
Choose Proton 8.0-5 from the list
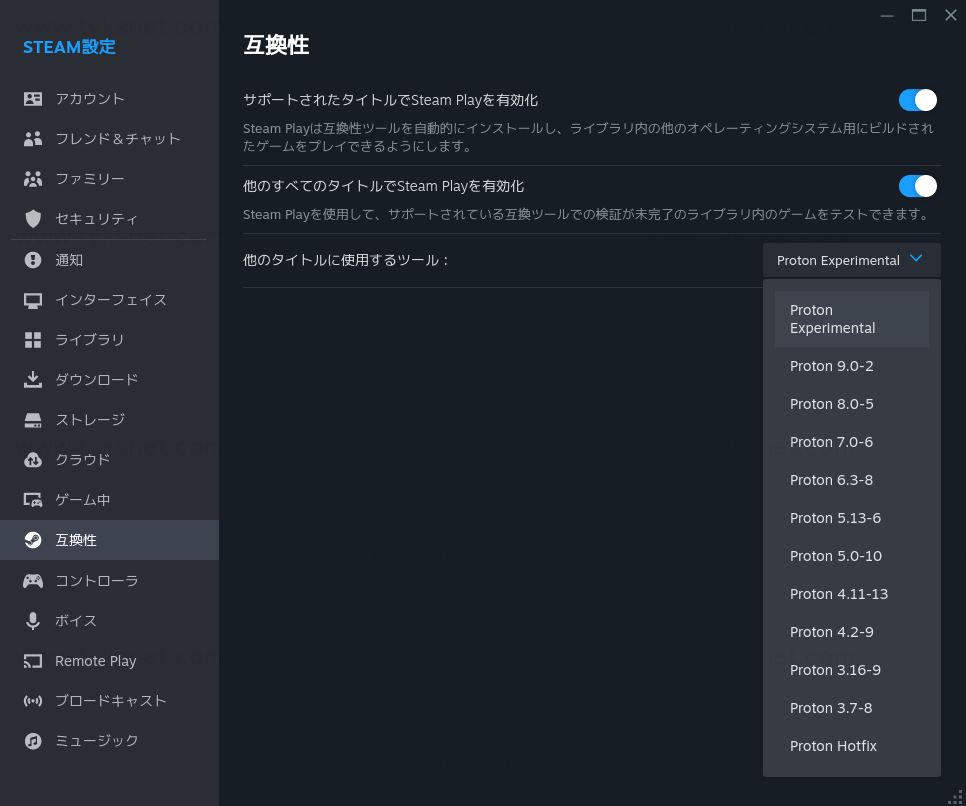click(851, 404)
